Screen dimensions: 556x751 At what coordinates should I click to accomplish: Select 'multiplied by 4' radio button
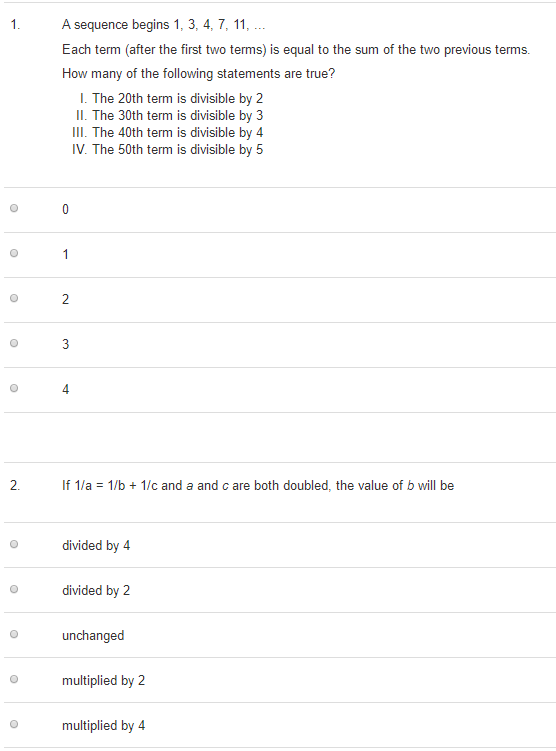(14, 724)
